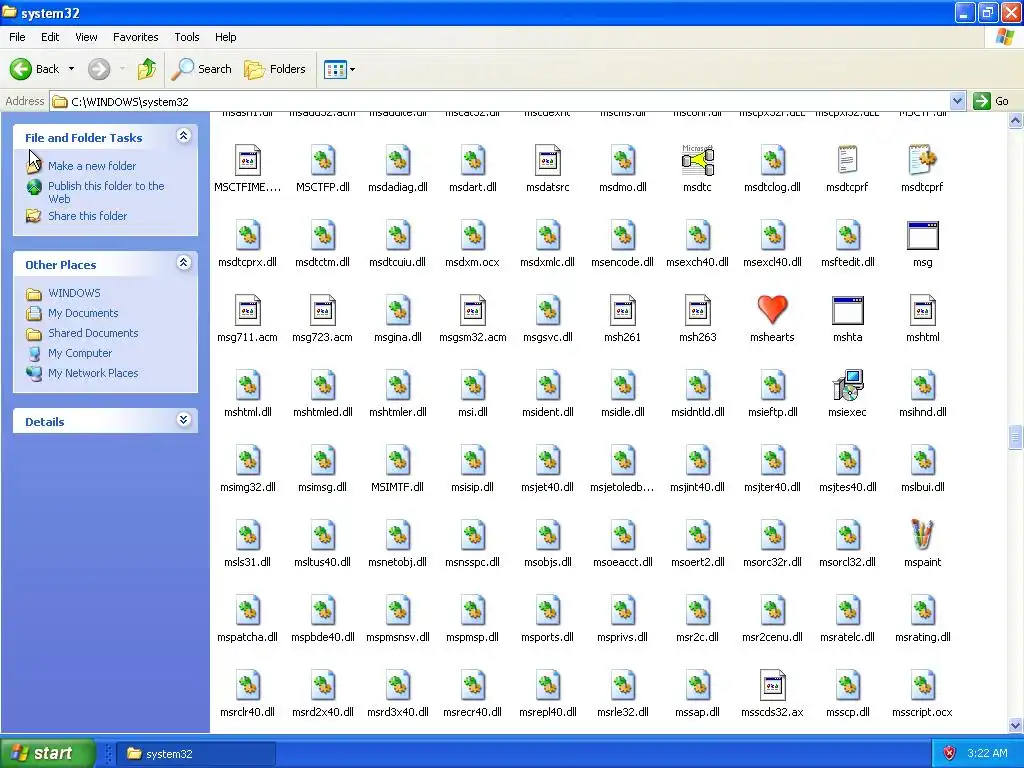Select the msrating.dll file icon
Image resolution: width=1024 pixels, height=768 pixels.
tap(923, 611)
